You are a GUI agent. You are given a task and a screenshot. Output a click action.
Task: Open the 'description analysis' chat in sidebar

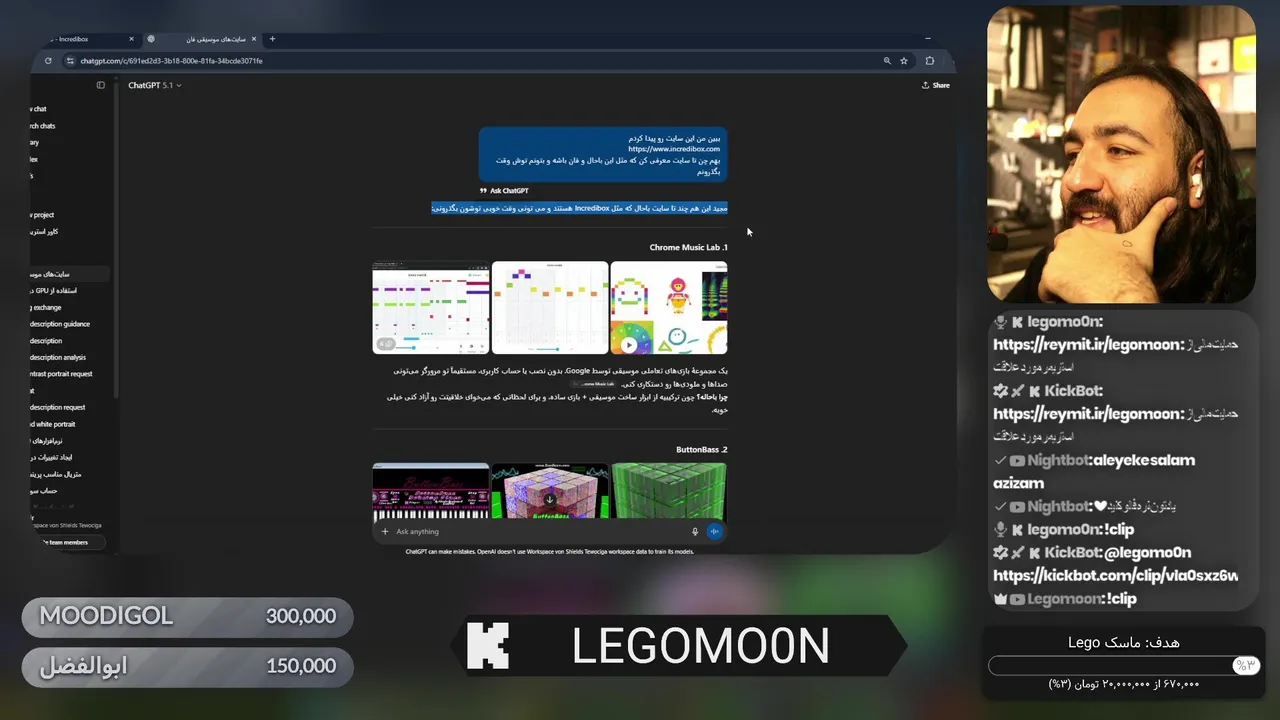58,357
